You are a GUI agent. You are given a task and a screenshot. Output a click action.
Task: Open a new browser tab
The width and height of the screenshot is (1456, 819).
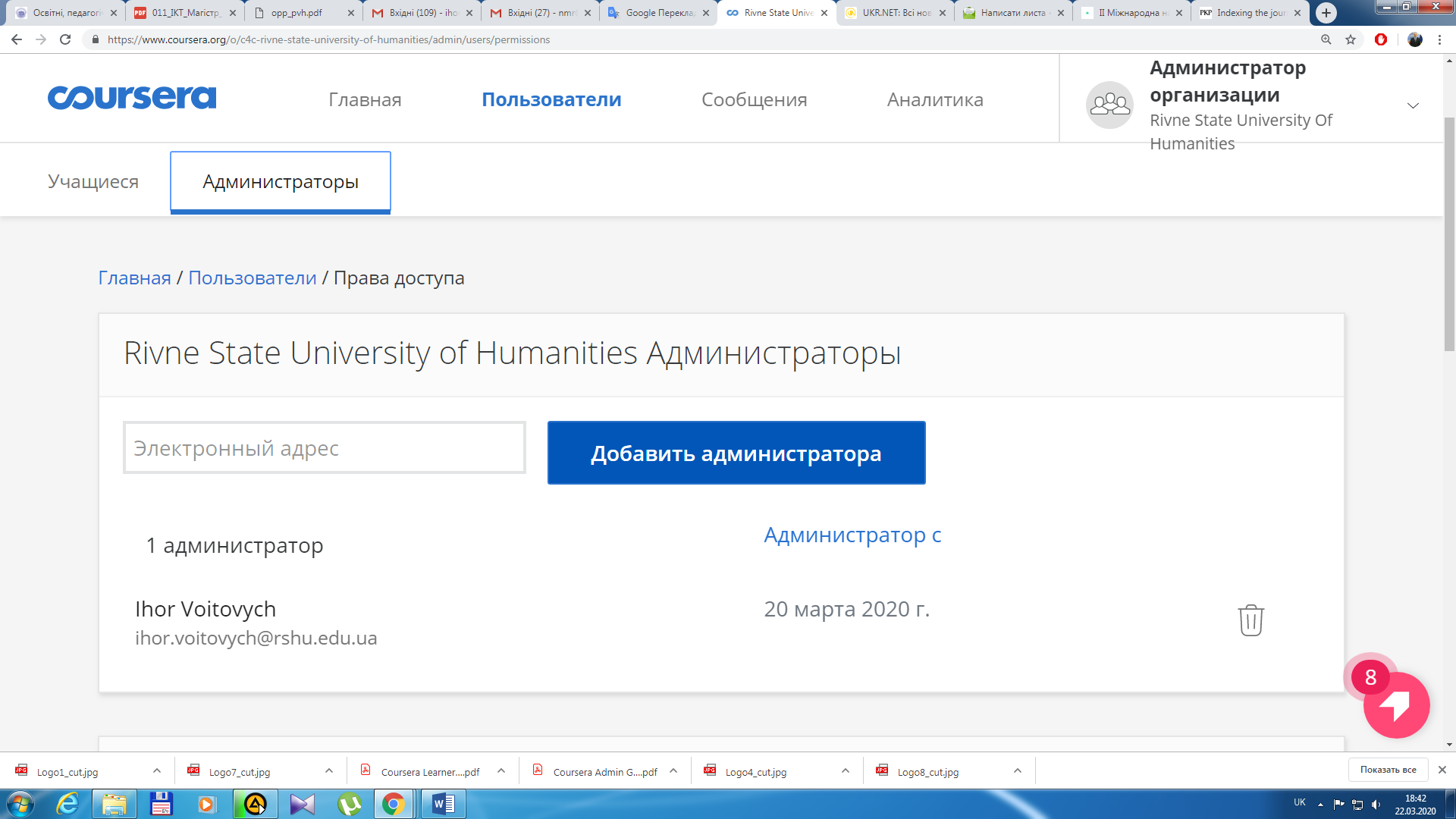(1326, 13)
